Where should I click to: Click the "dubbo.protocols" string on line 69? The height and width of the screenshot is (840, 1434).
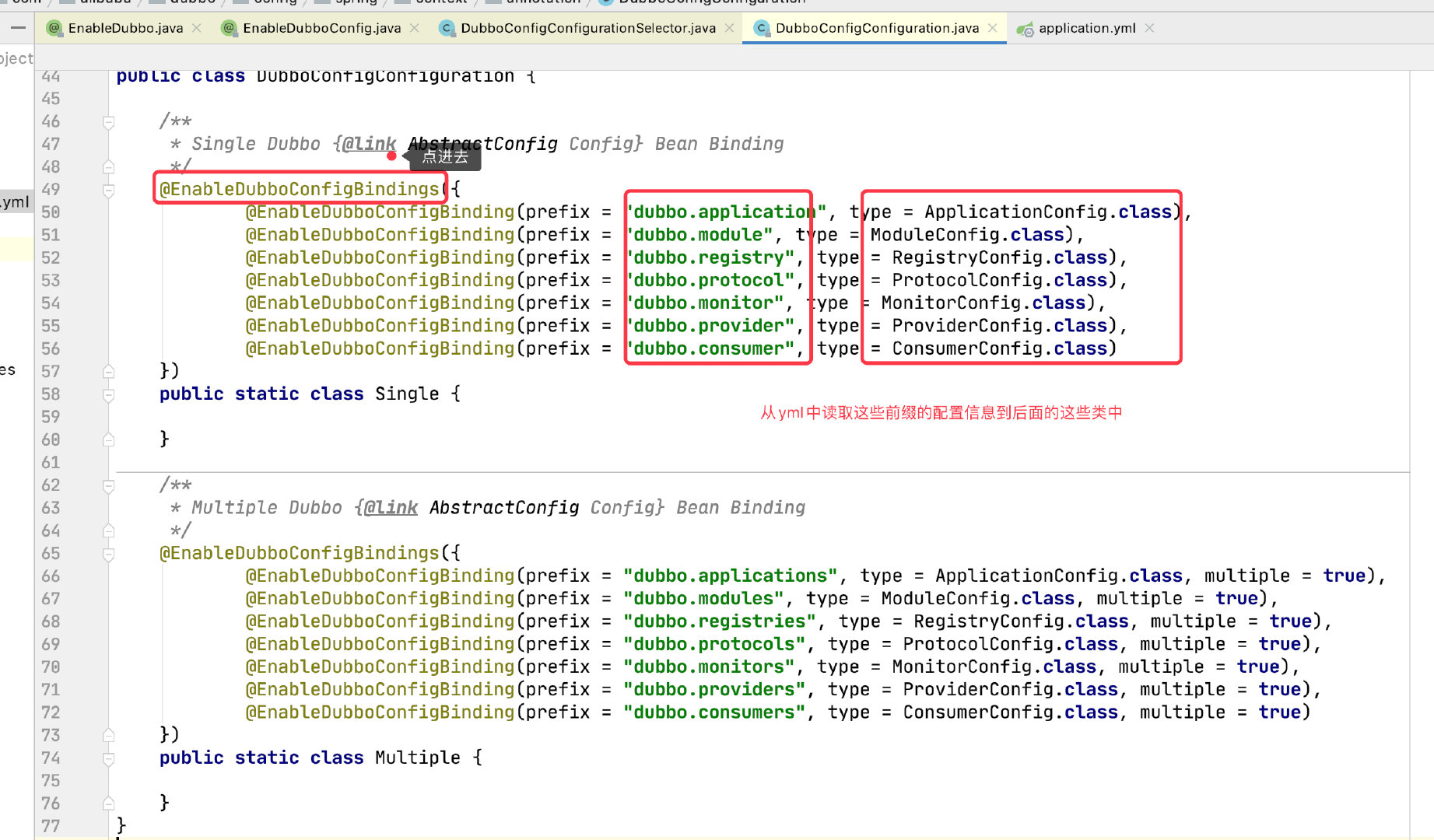click(x=714, y=644)
